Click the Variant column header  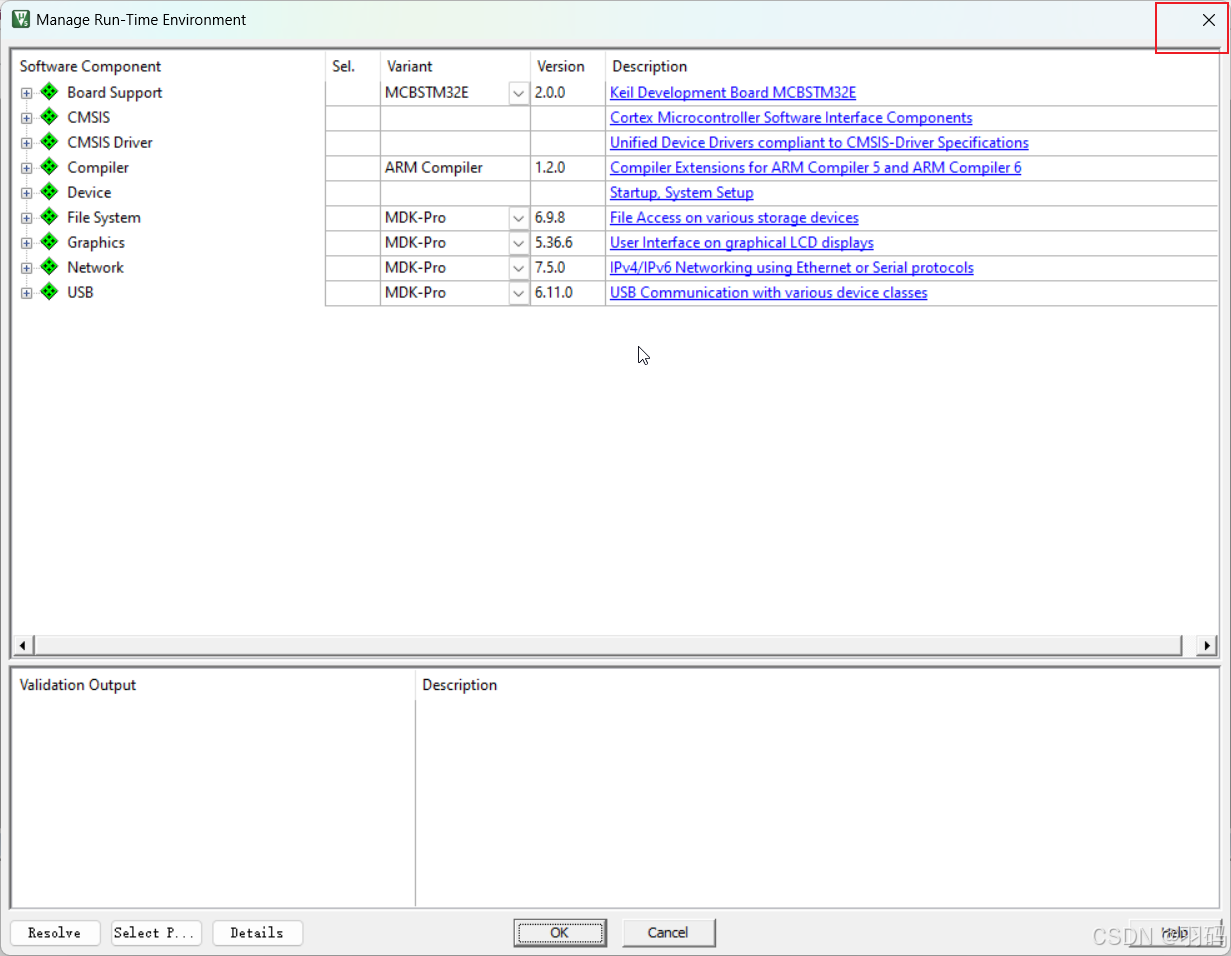click(x=409, y=66)
